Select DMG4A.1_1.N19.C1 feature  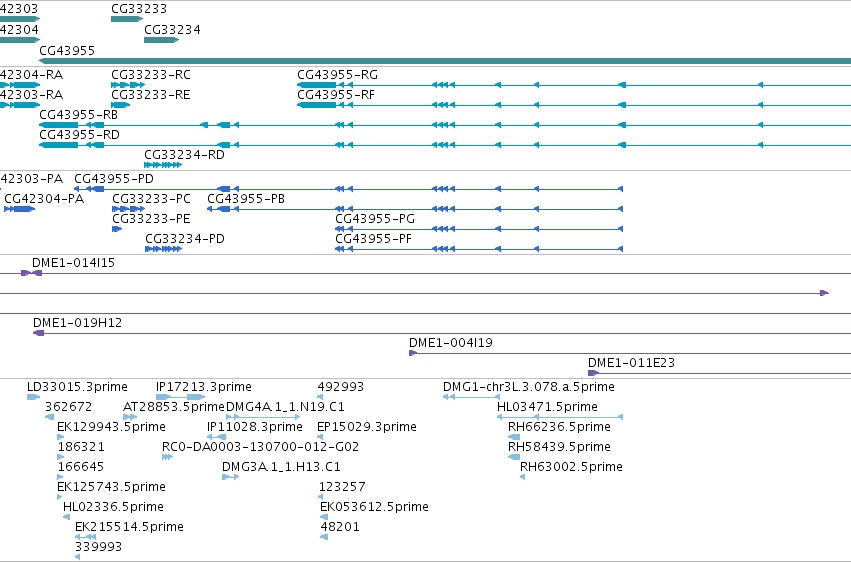pos(263,417)
